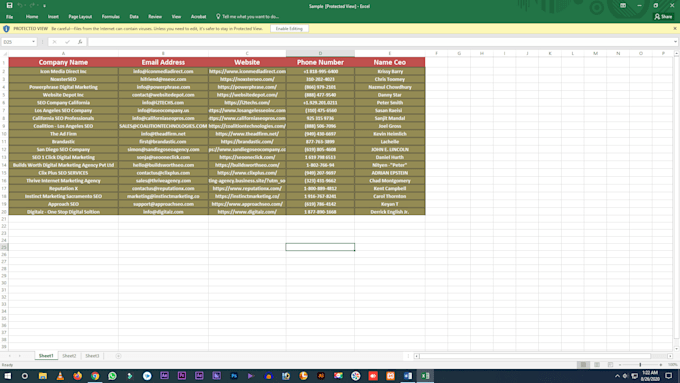The height and width of the screenshot is (383, 680).
Task: Click the Phone Number header cell
Action: pyautogui.click(x=320, y=62)
